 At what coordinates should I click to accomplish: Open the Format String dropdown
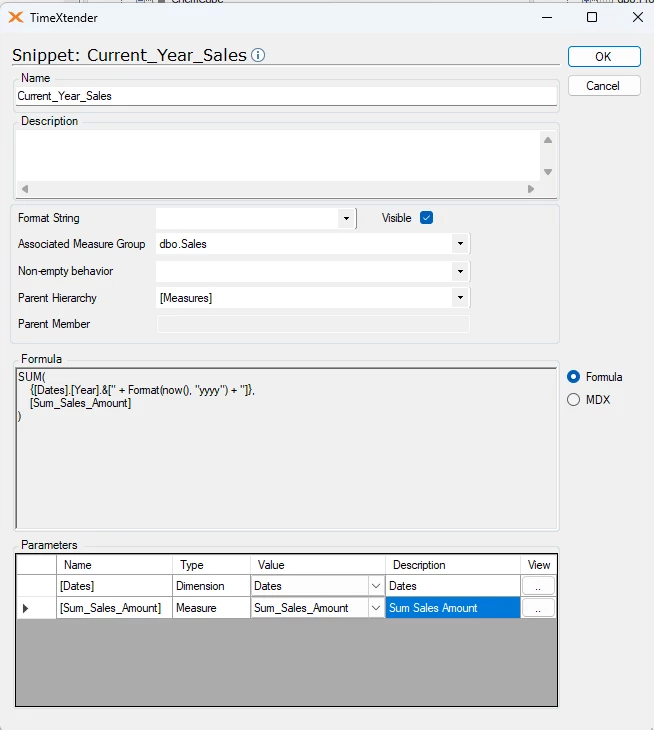(346, 218)
